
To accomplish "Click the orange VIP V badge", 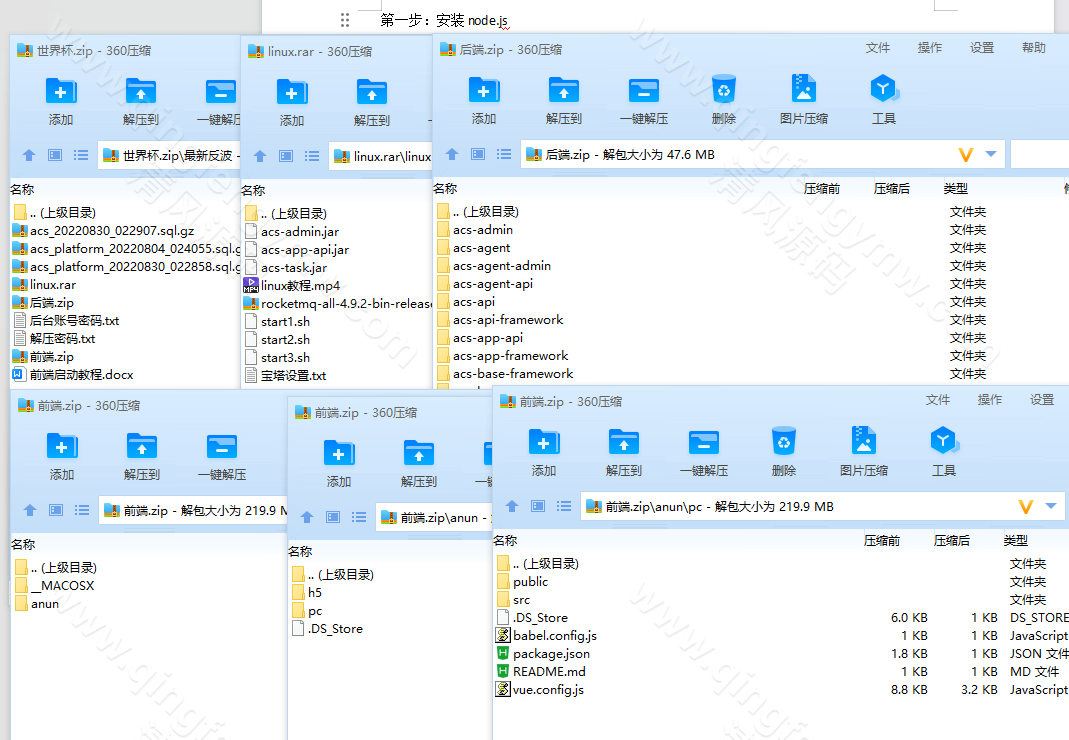I will click(x=964, y=154).
